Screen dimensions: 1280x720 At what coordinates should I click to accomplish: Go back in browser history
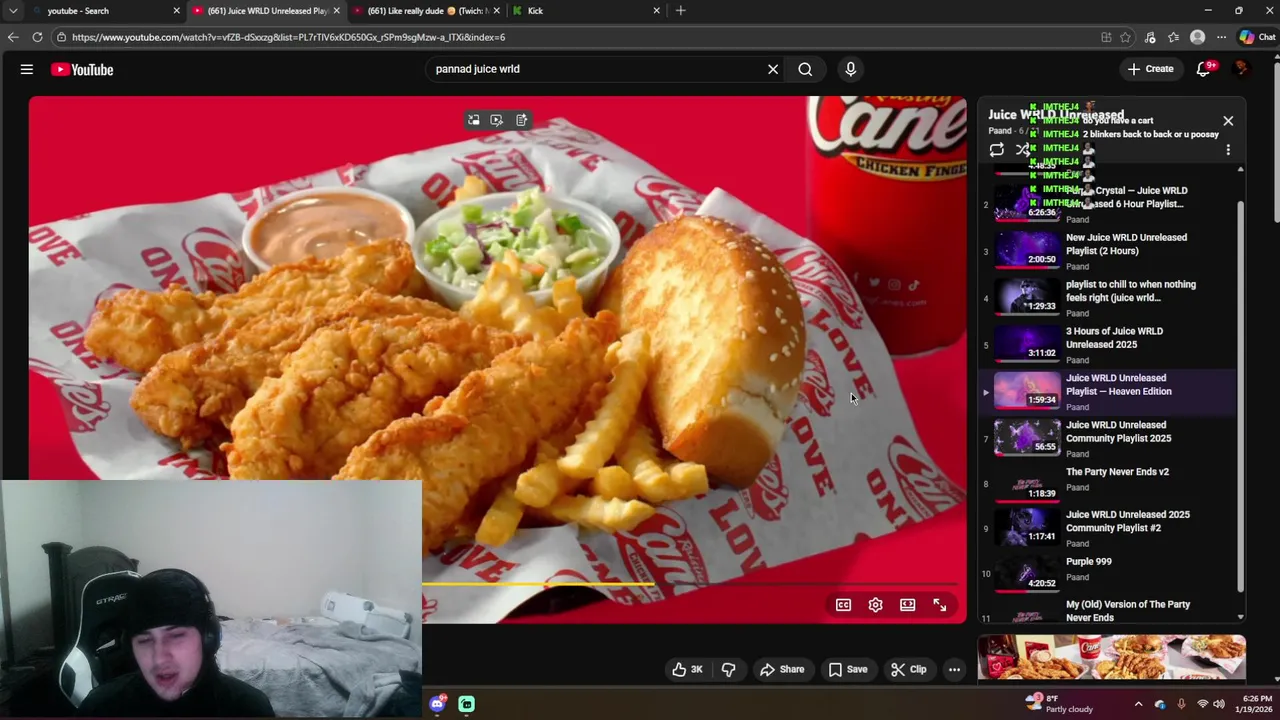click(x=13, y=37)
